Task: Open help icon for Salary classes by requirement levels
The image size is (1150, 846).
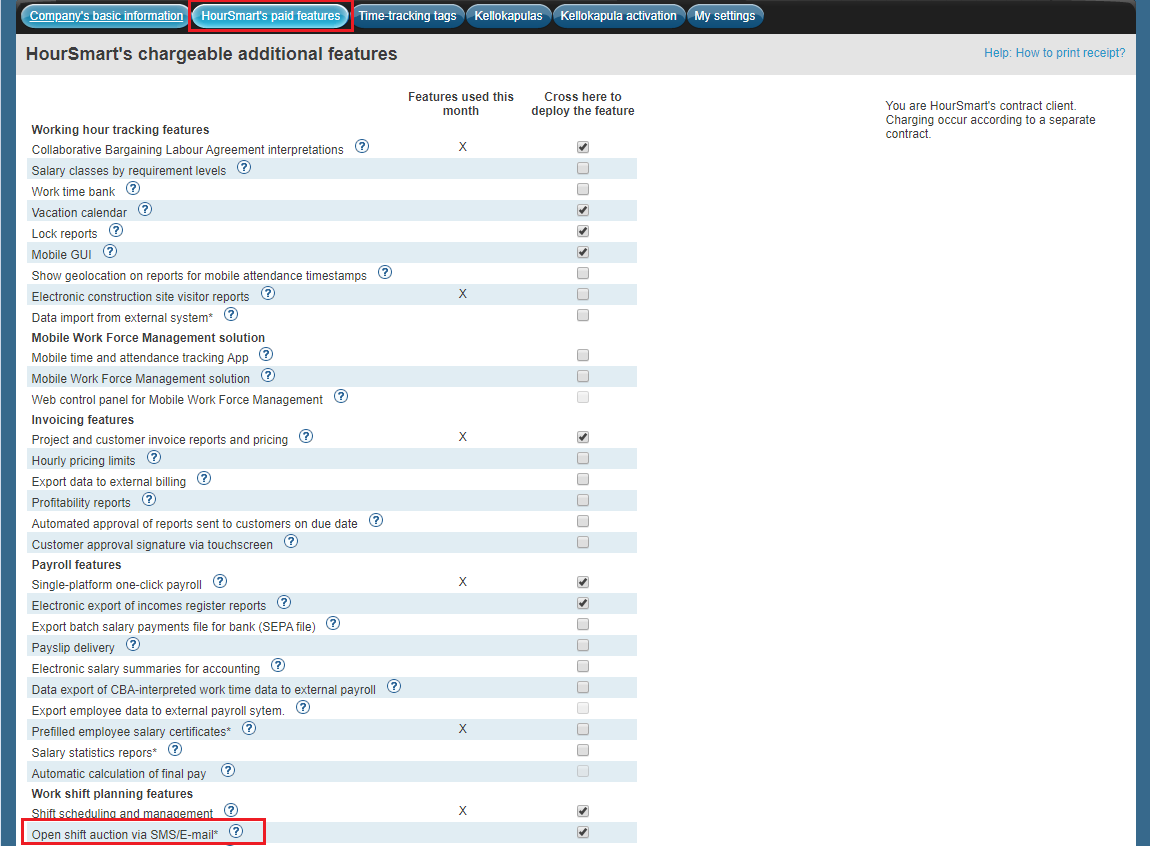Action: (x=243, y=167)
